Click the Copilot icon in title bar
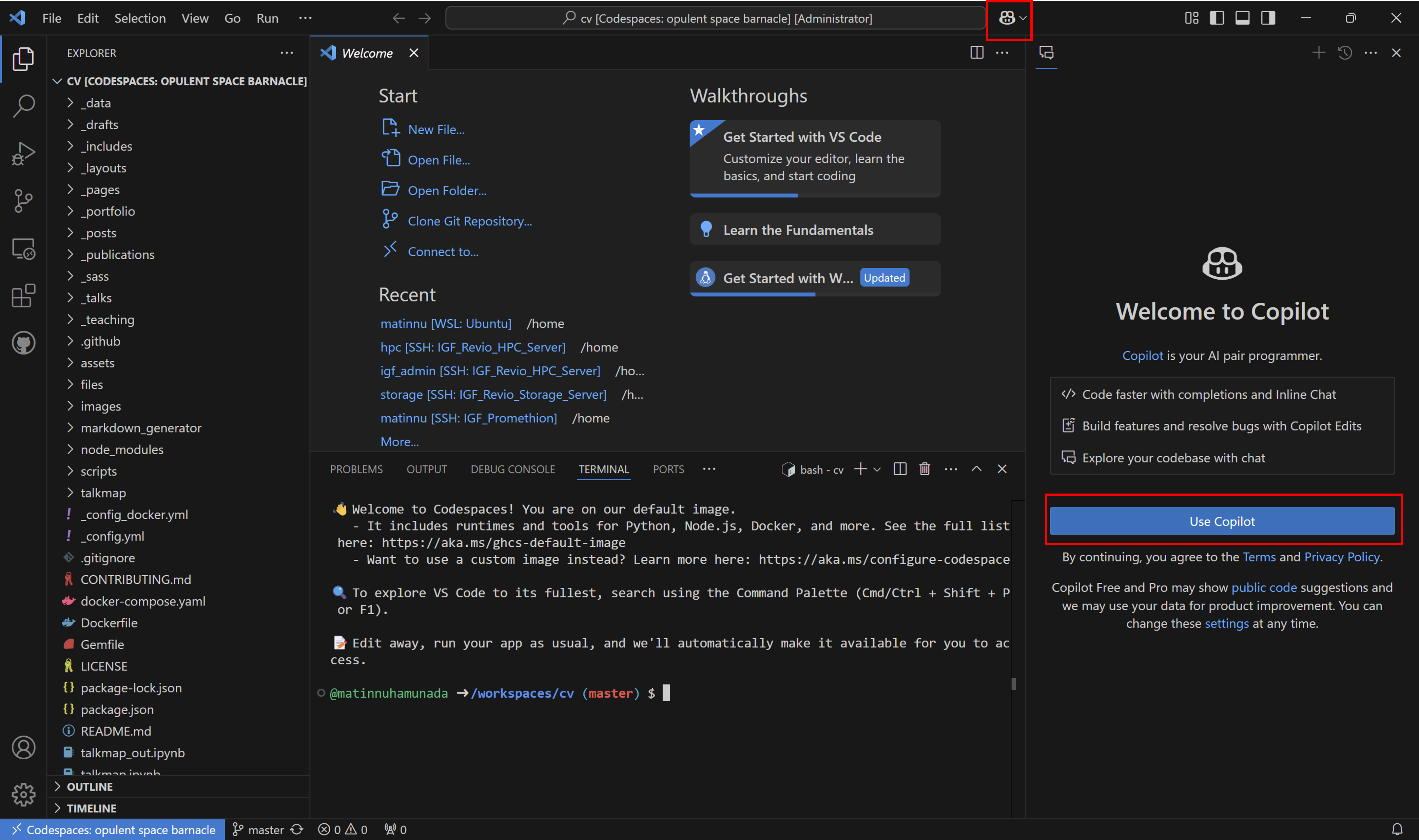 click(x=1006, y=18)
